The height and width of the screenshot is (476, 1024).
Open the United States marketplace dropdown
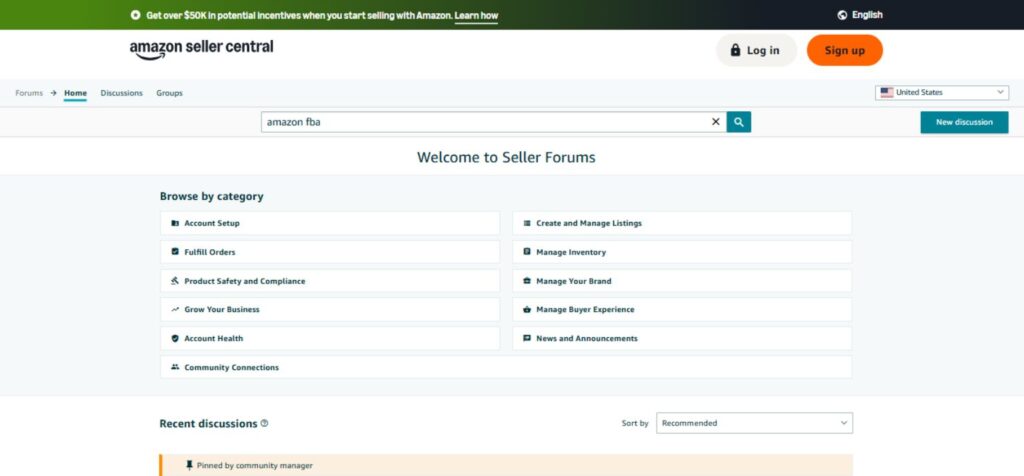942,93
